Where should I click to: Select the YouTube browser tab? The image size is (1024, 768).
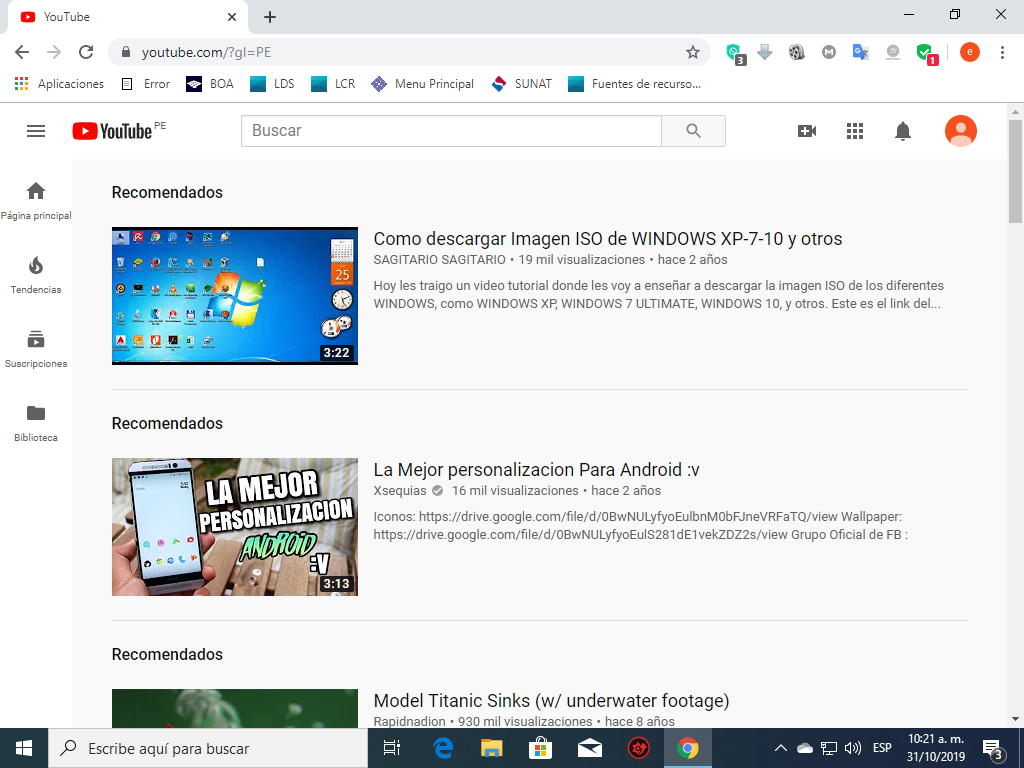click(127, 17)
